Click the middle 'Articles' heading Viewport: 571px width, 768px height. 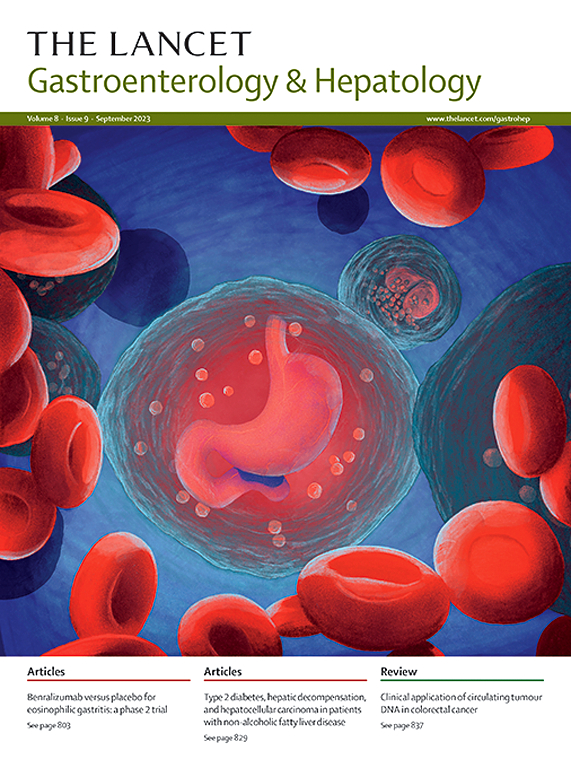point(223,672)
